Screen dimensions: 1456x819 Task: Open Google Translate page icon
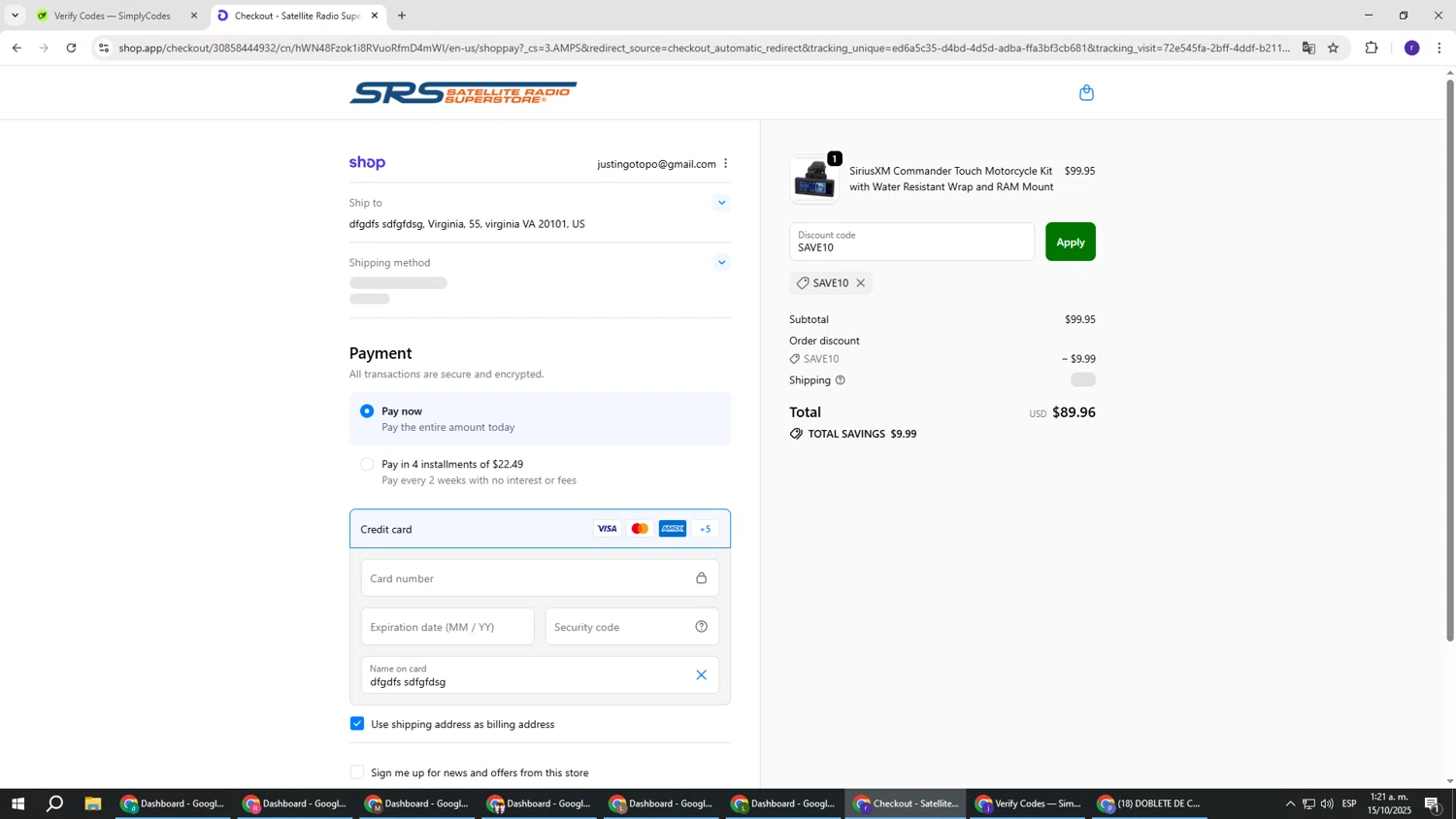click(x=1308, y=48)
